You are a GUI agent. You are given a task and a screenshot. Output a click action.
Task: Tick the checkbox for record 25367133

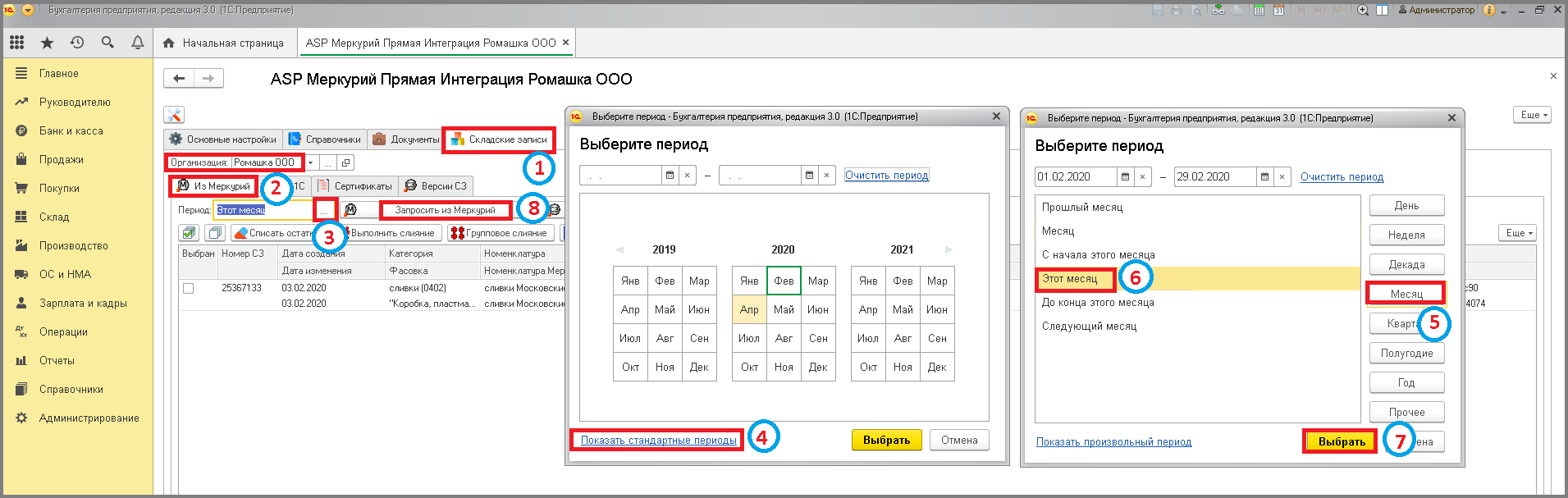(188, 288)
